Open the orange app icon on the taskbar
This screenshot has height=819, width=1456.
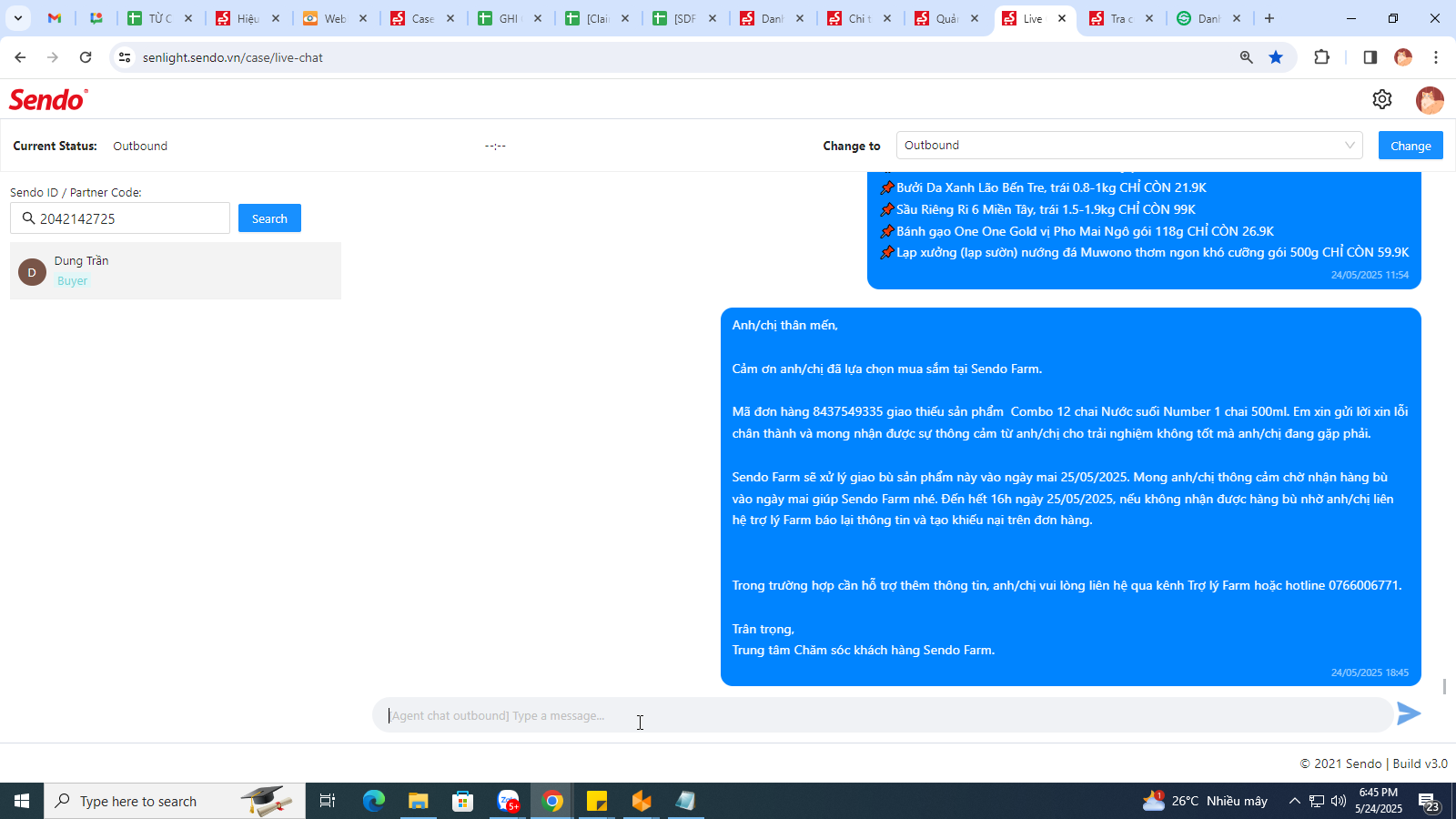click(x=642, y=801)
